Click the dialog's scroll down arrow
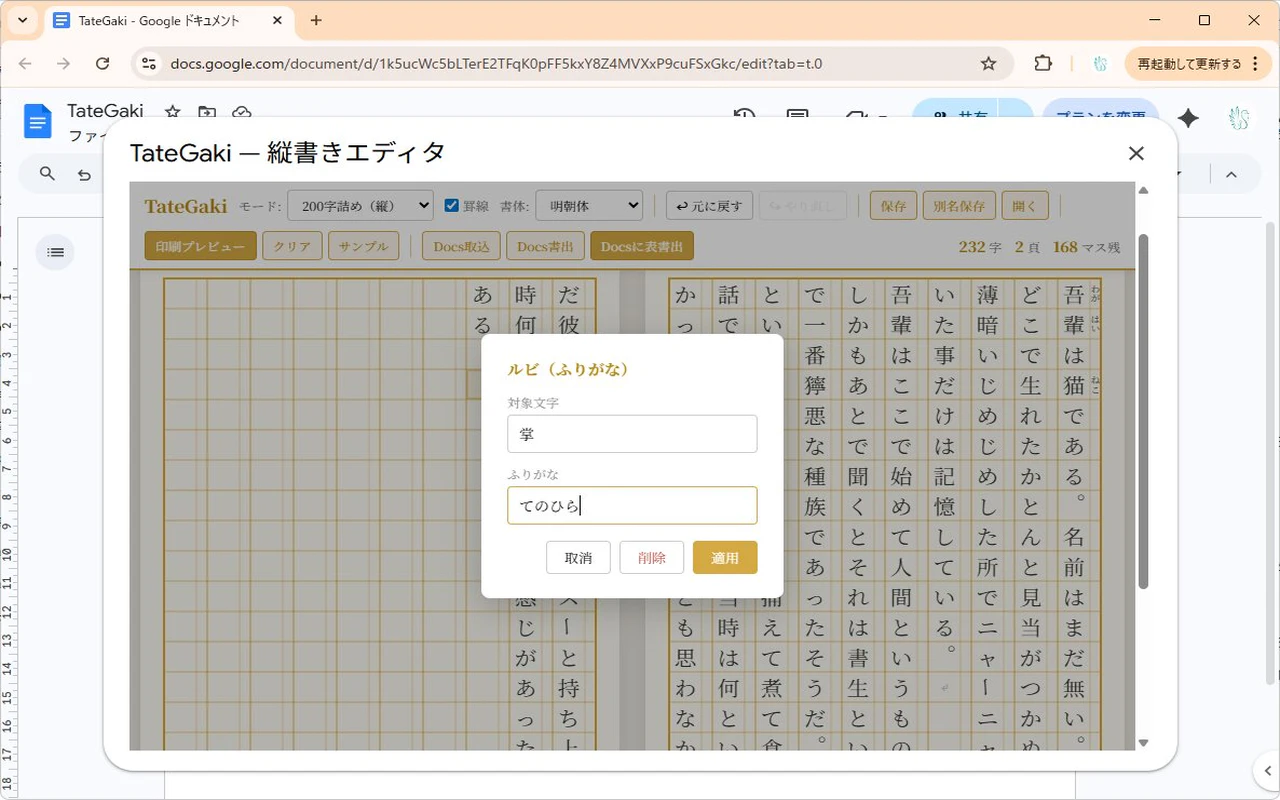Viewport: 1280px width, 800px height. coord(1144,743)
